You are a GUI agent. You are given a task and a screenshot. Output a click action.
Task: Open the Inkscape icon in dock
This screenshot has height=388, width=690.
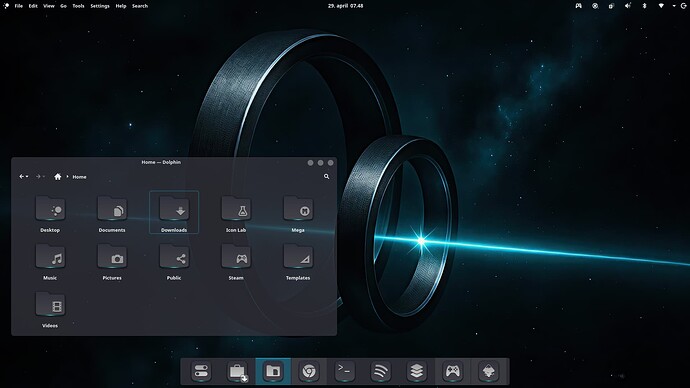pyautogui.click(x=488, y=371)
